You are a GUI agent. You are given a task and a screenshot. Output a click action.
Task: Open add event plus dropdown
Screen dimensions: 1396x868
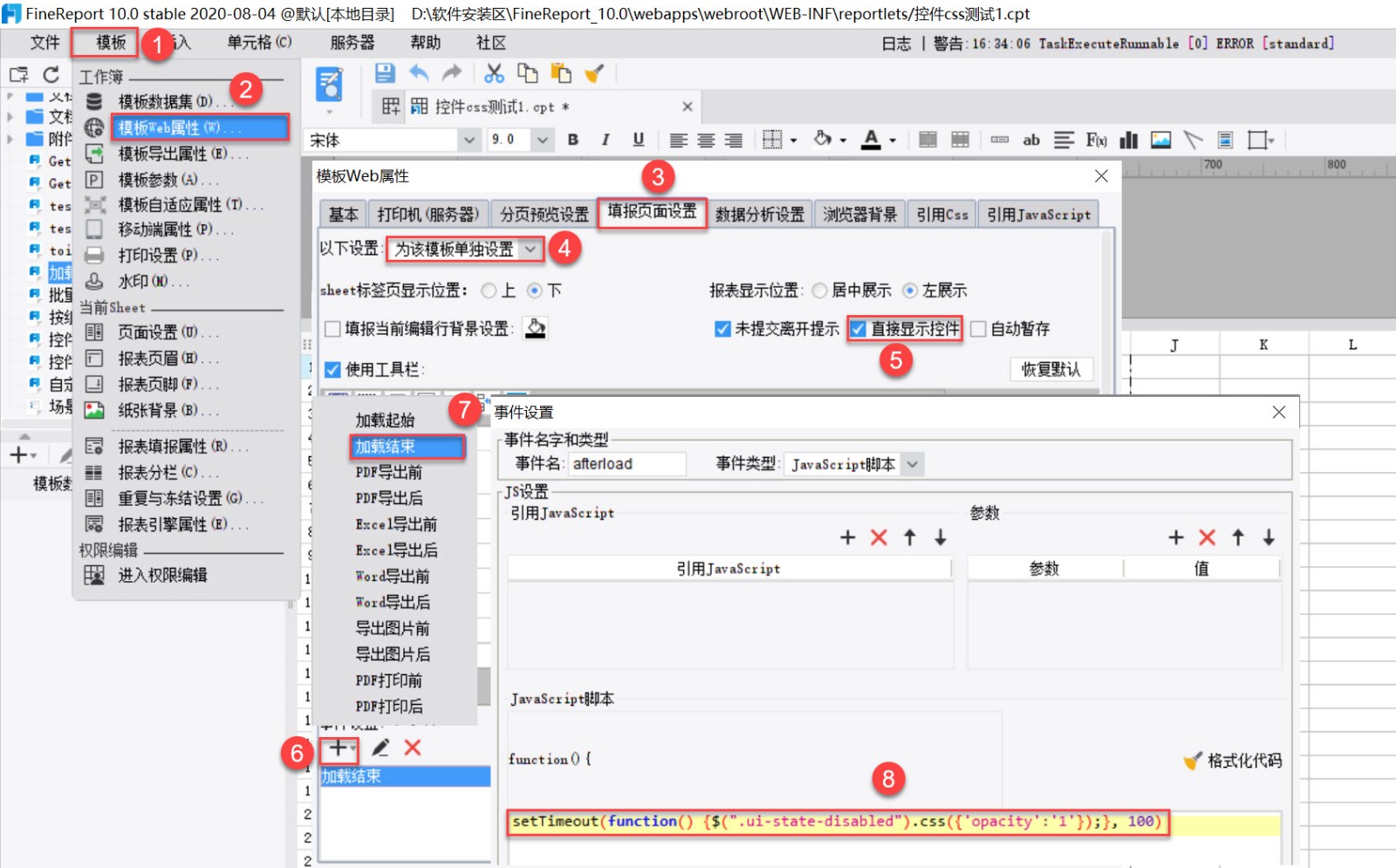(x=339, y=748)
